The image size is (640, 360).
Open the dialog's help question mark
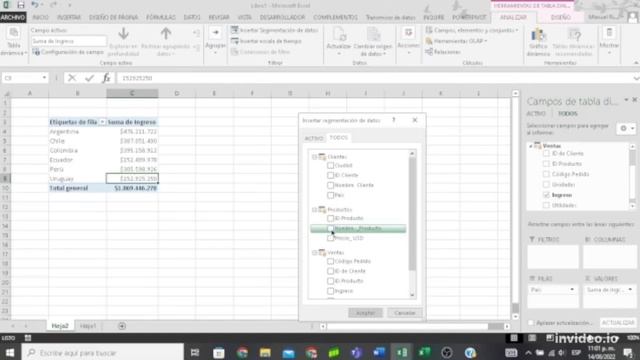[394, 120]
